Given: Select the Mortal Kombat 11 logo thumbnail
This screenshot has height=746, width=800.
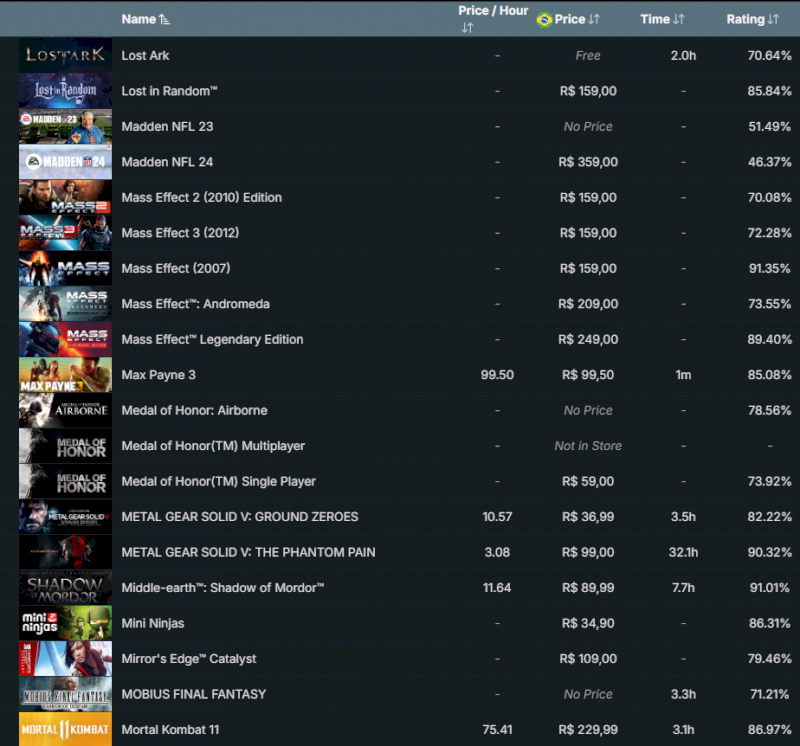Looking at the screenshot, I should 65,730.
